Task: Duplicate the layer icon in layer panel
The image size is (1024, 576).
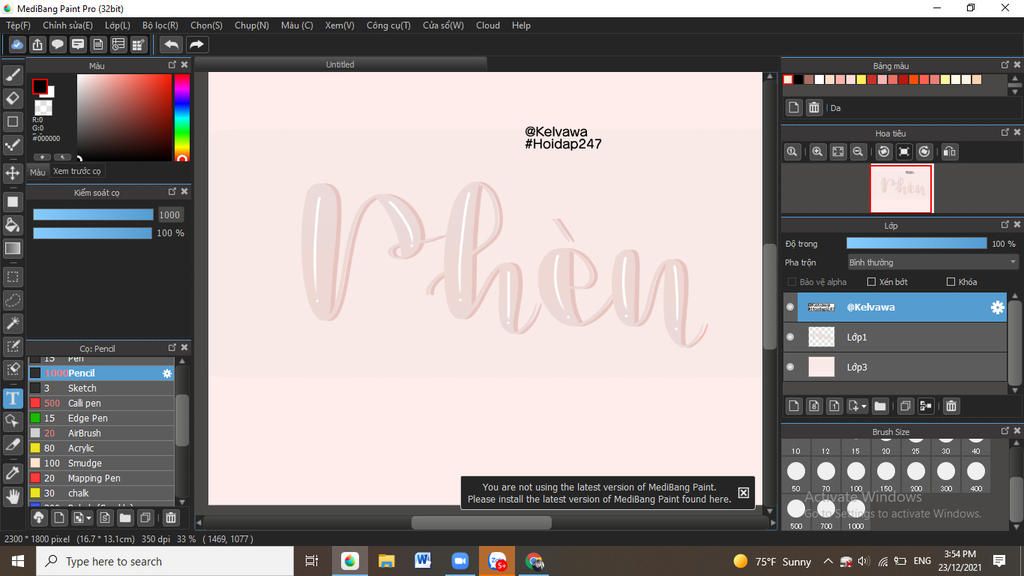Action: 905,406
